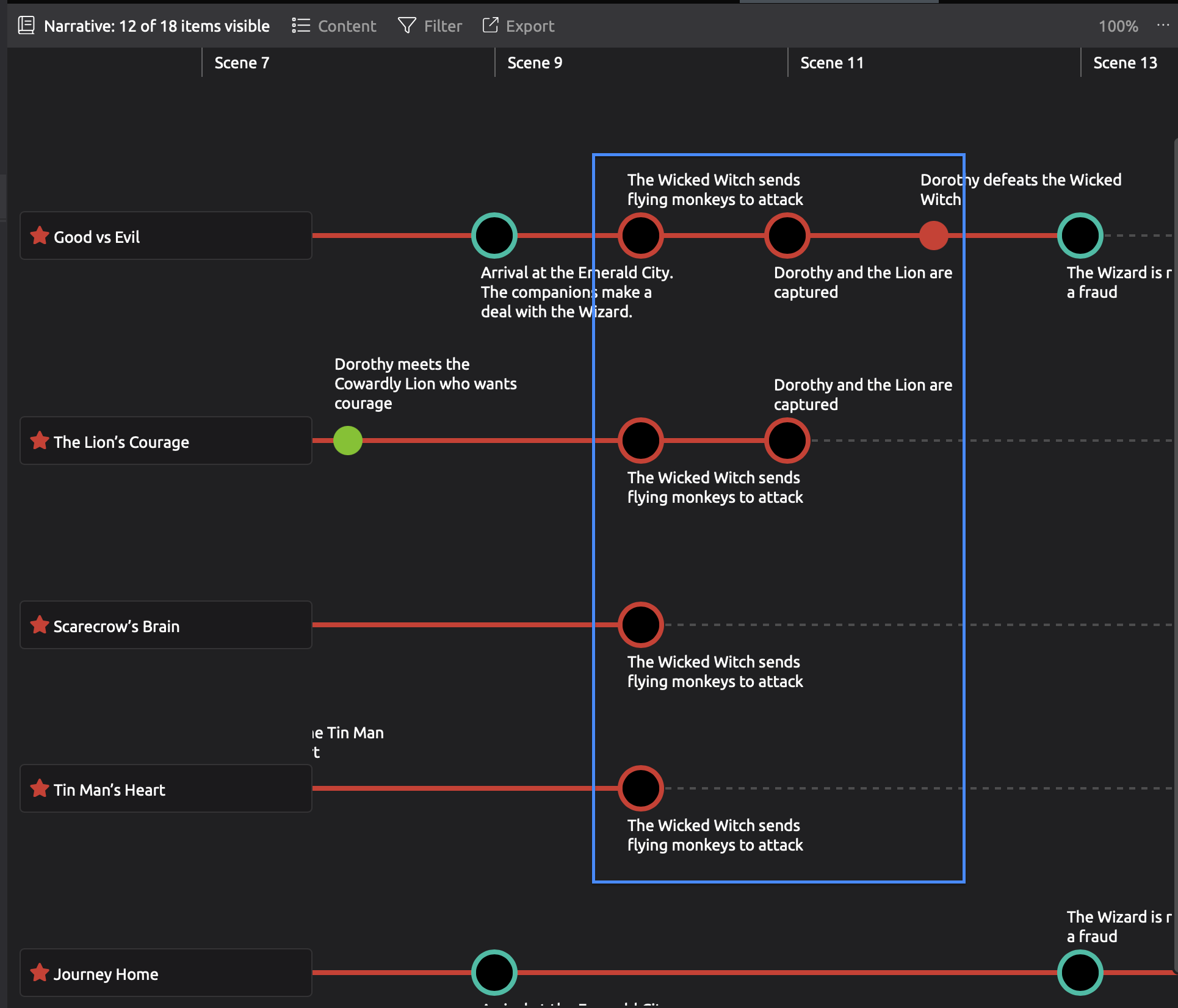Click the Narrative document icon
This screenshot has height=1008, width=1178.
26,26
